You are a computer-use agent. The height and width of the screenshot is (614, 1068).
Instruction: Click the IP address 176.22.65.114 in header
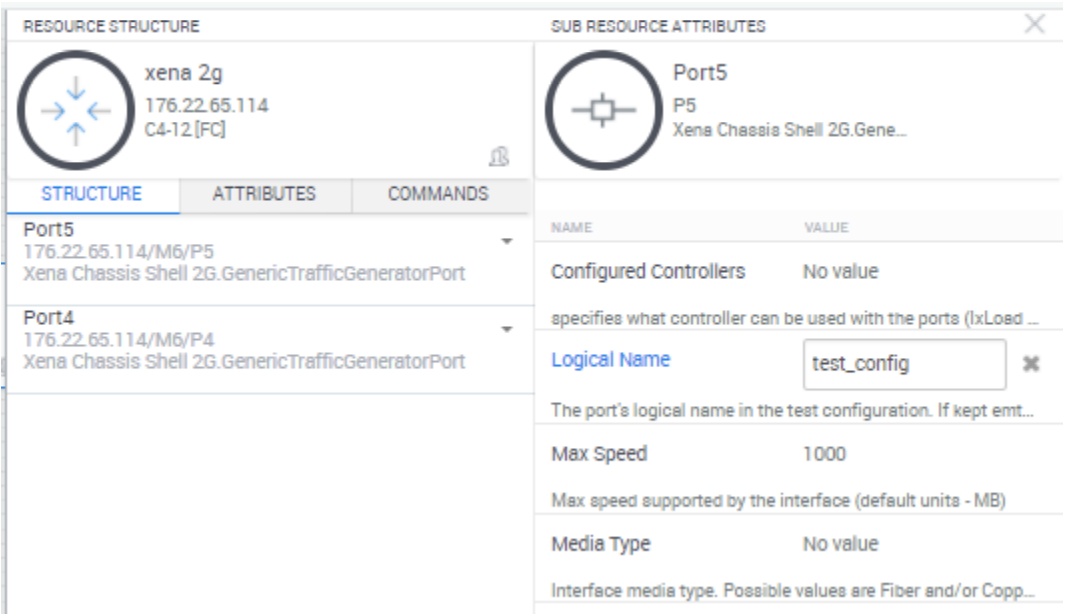[206, 105]
